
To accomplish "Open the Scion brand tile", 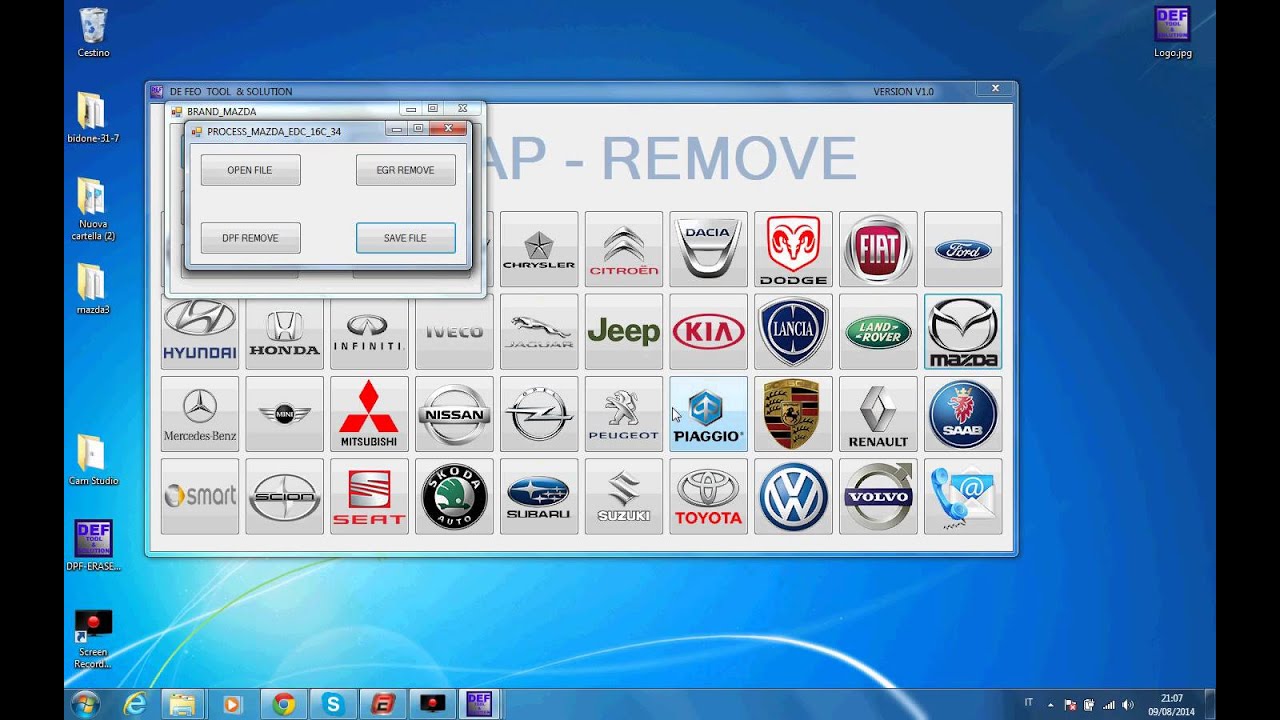I will (x=284, y=496).
